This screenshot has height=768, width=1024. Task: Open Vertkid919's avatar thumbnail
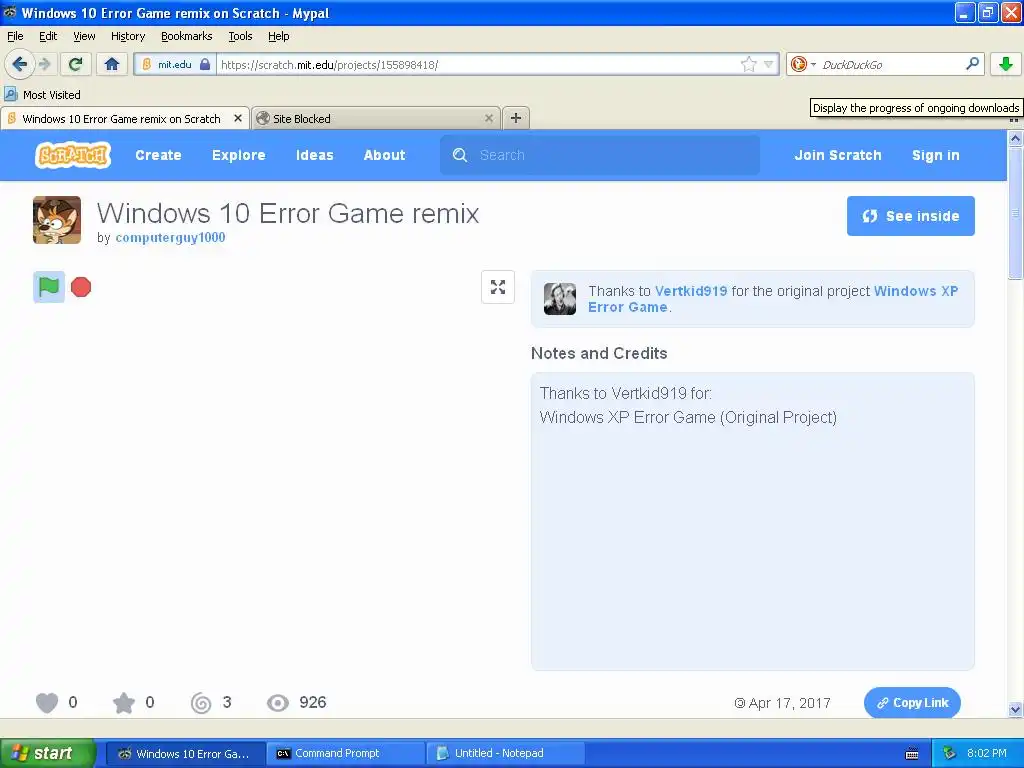coord(560,298)
